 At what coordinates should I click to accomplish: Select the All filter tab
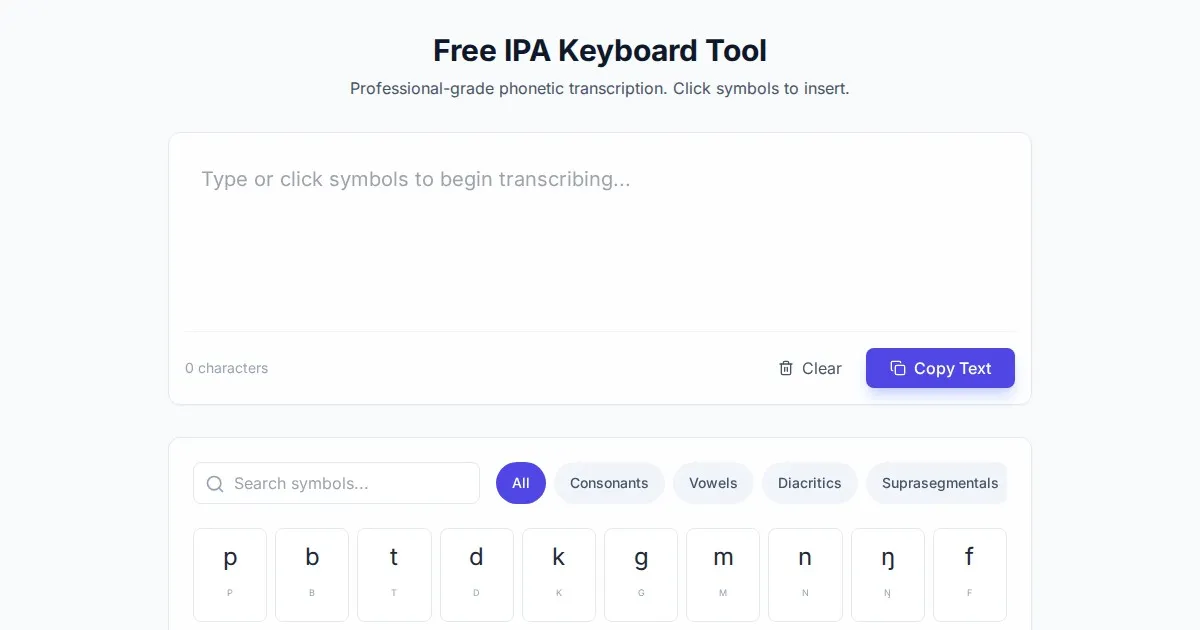(x=521, y=483)
